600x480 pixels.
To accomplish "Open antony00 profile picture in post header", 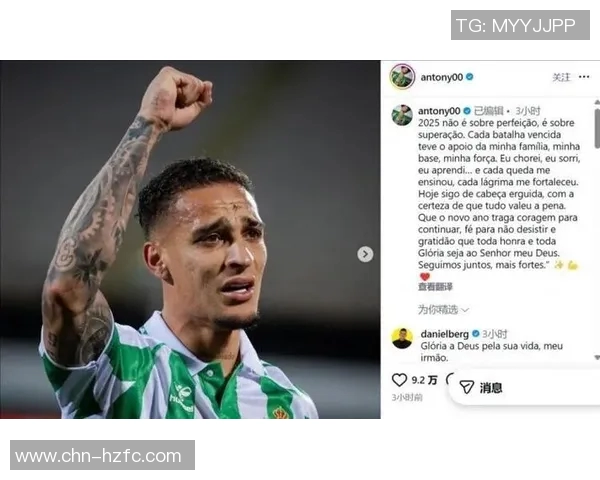I will [x=402, y=77].
